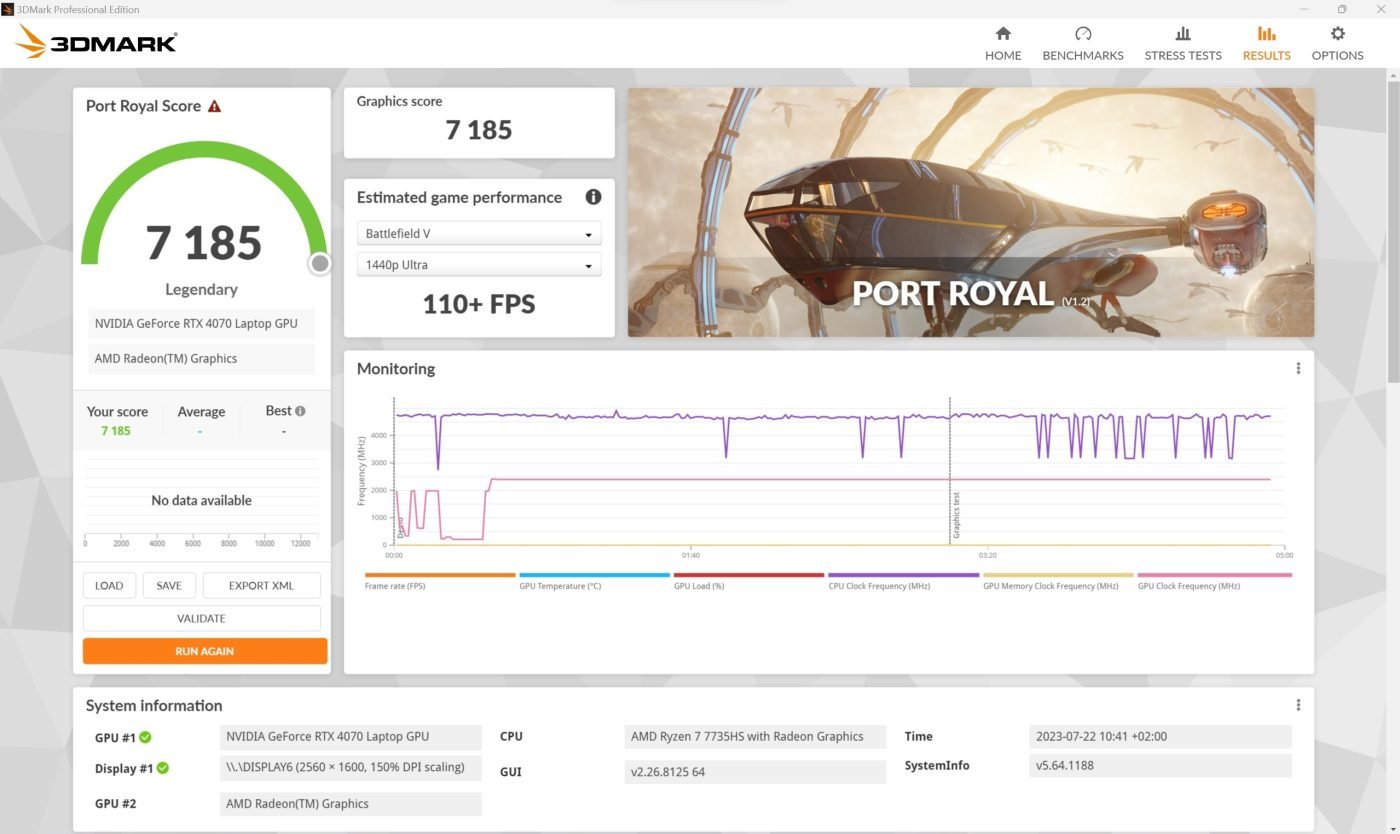Screen dimensions: 1400x834
Task: Click the SAVE button
Action: (x=169, y=585)
